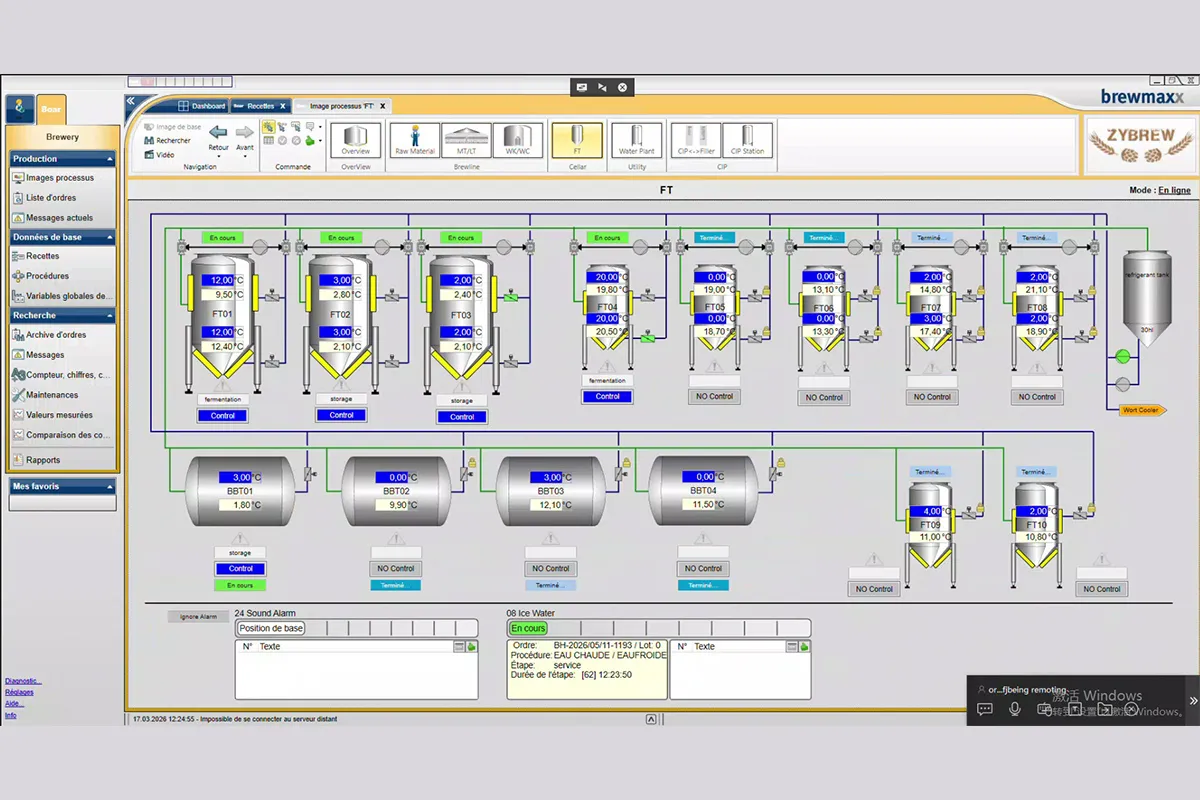Open the MT/LT brewline view
1200x800 pixels.
coord(466,140)
